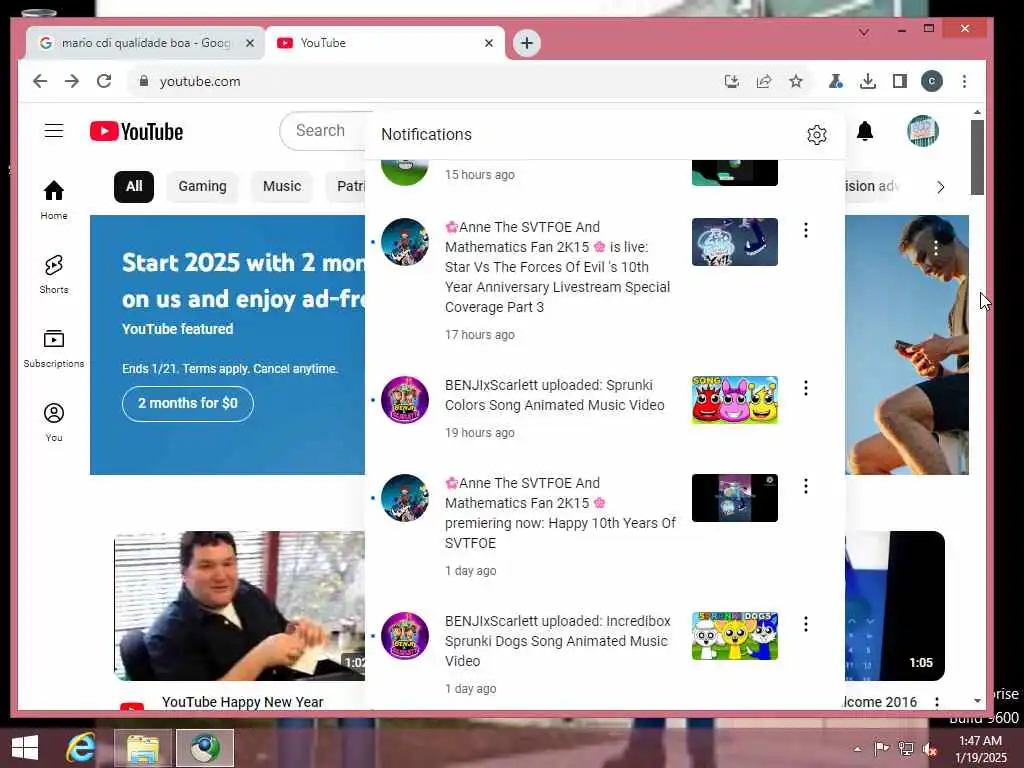
Task: Click the muted volume tray icon
Action: pos(930,749)
